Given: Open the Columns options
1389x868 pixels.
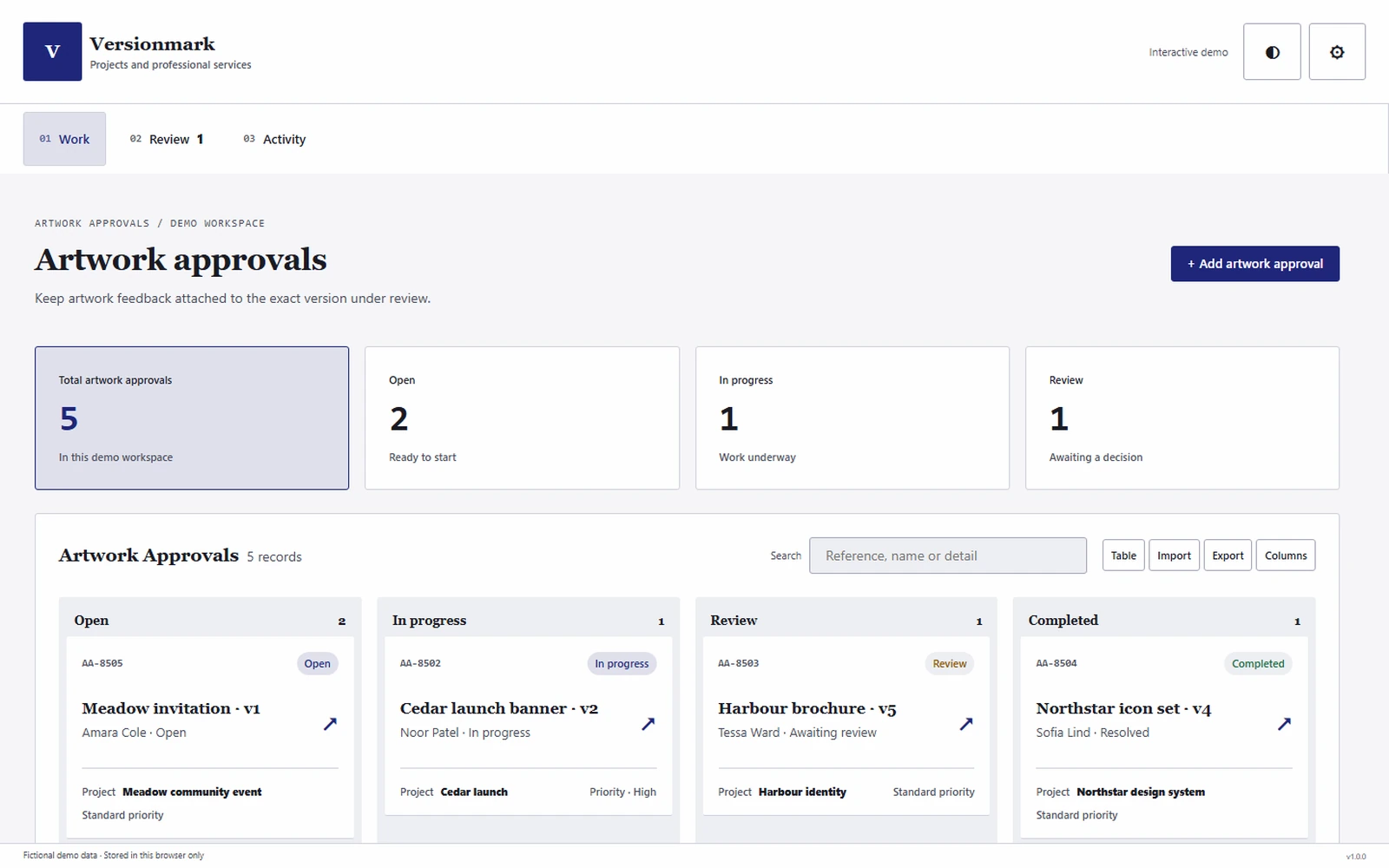Looking at the screenshot, I should (1286, 556).
